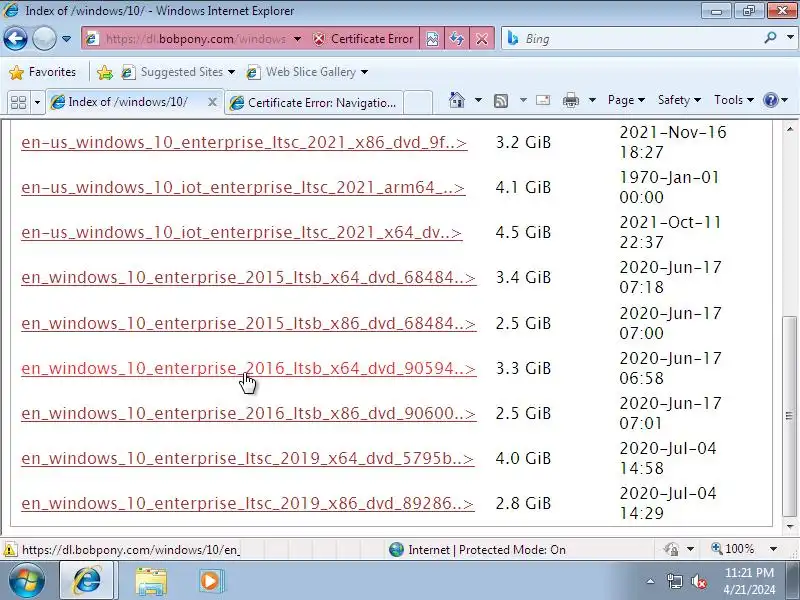Image resolution: width=800 pixels, height=600 pixels.
Task: Click the search magnifier icon
Action: tap(770, 38)
